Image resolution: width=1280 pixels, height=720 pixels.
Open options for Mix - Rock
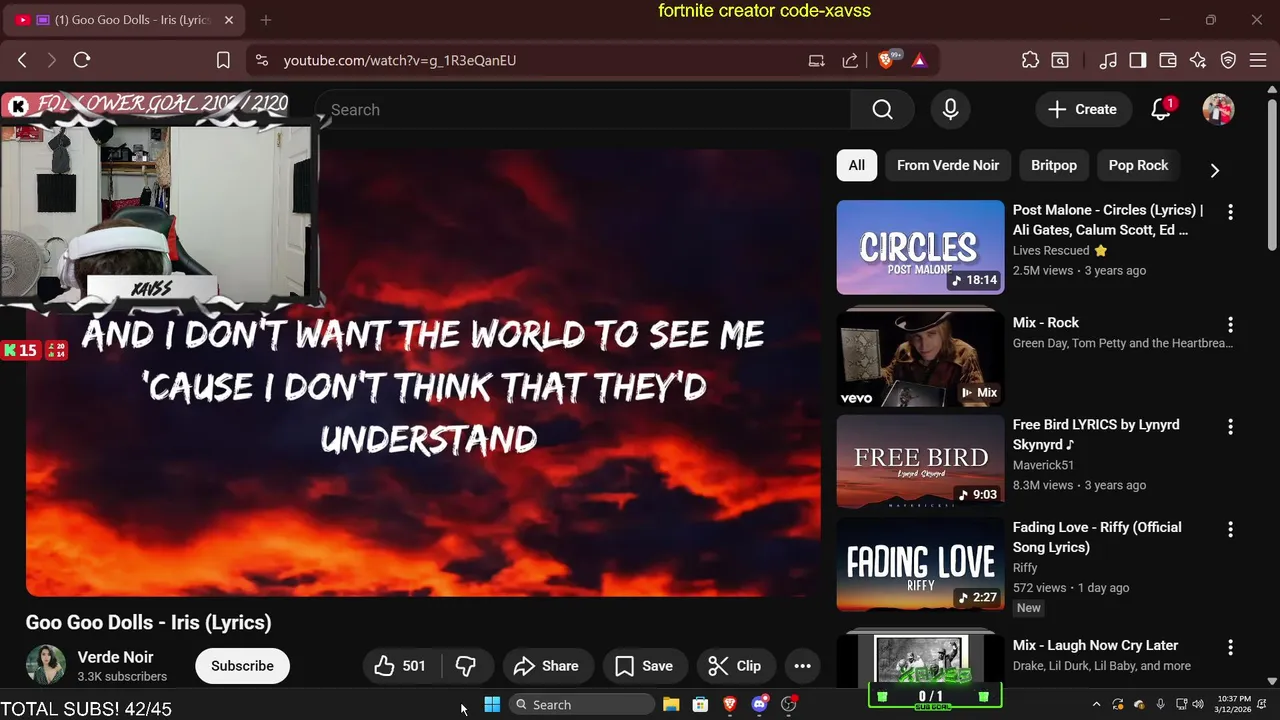pos(1230,325)
